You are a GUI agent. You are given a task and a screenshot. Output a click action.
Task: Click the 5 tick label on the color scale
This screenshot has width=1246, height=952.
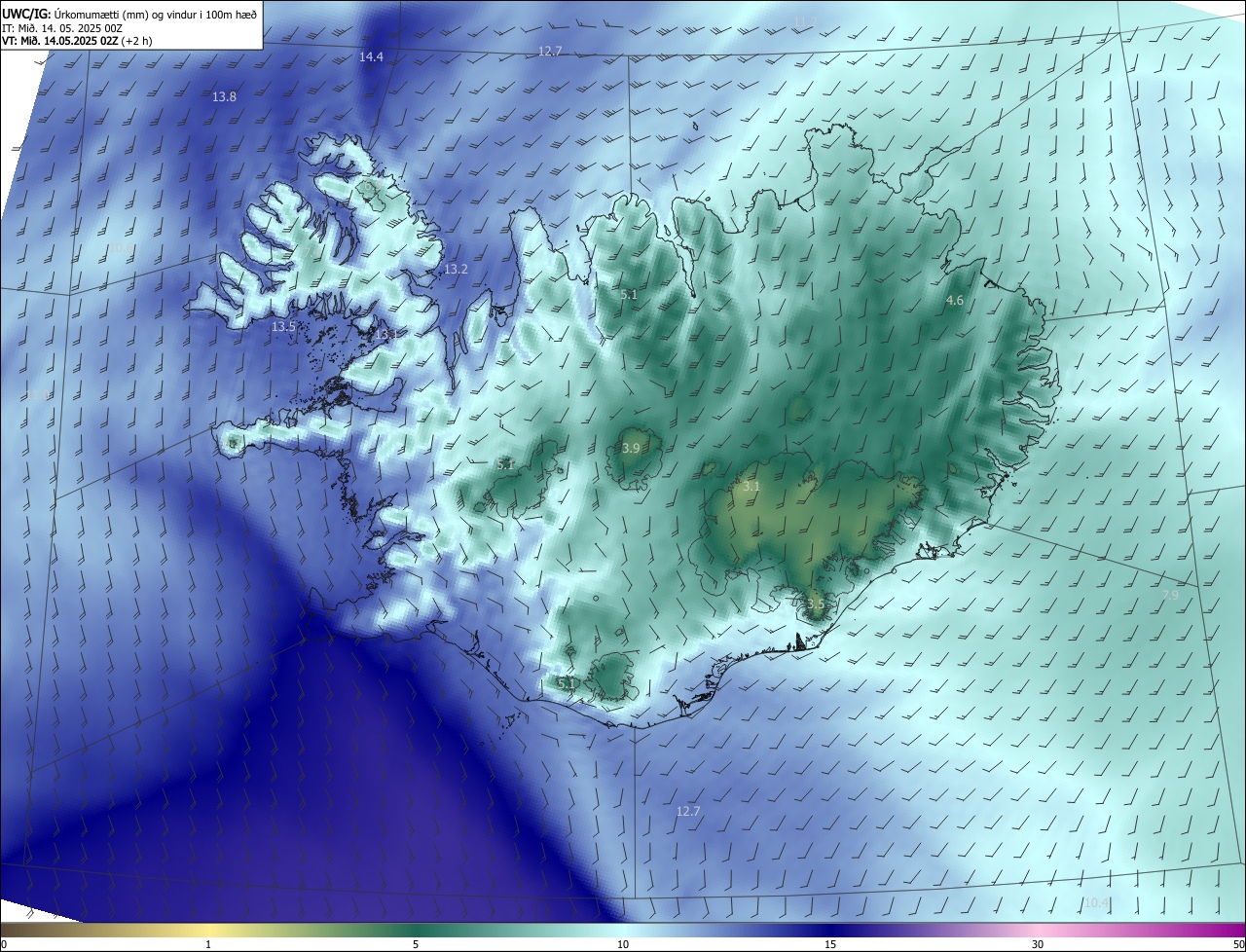[416, 945]
